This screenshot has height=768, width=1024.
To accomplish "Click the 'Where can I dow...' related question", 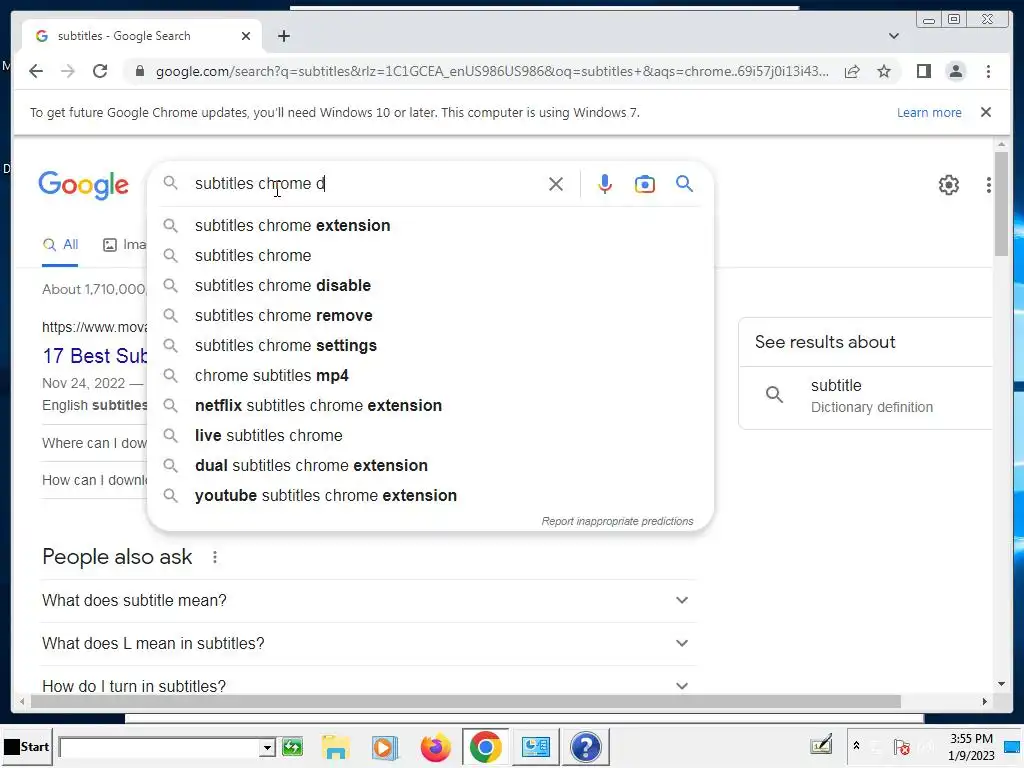I will 95,443.
